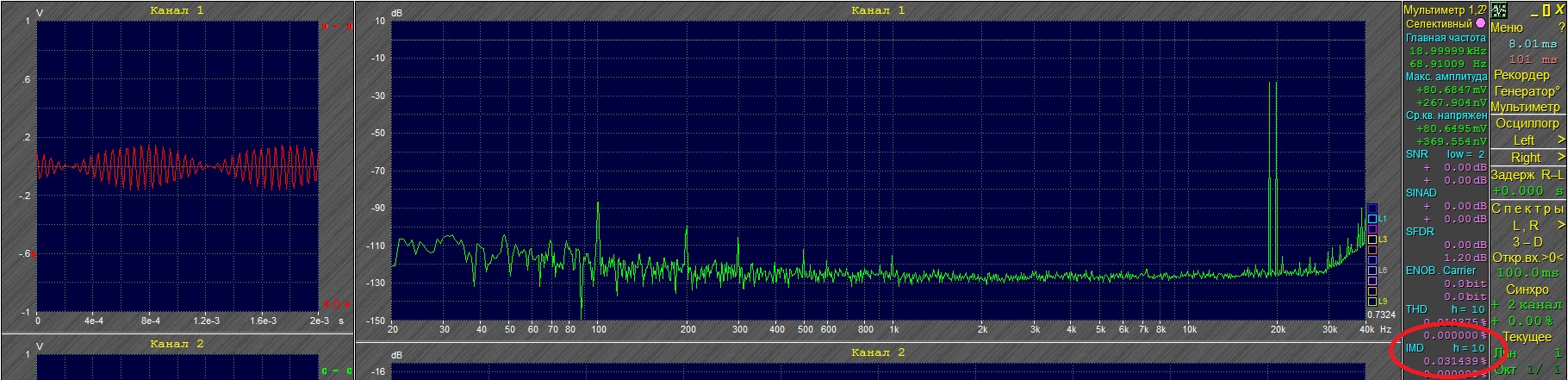The width and height of the screenshot is (1568, 380).
Task: Click the green marker of Канал 2 oscillogram
Action: (336, 371)
